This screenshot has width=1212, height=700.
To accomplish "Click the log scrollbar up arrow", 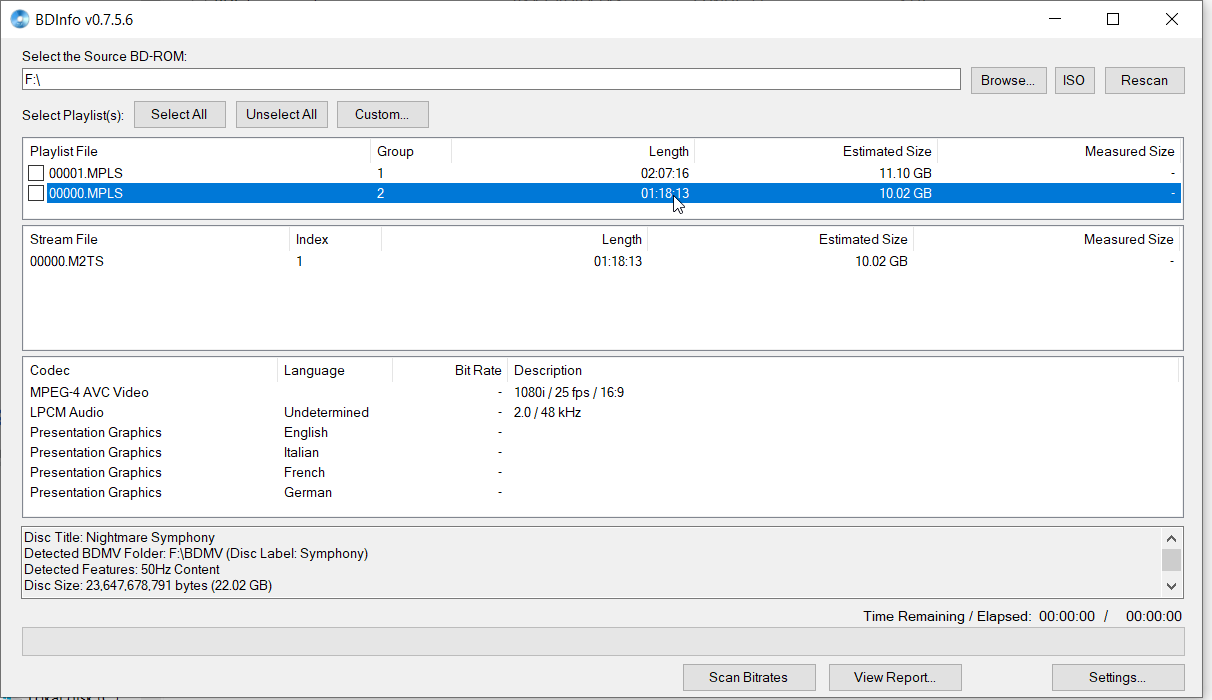I will pyautogui.click(x=1171, y=538).
